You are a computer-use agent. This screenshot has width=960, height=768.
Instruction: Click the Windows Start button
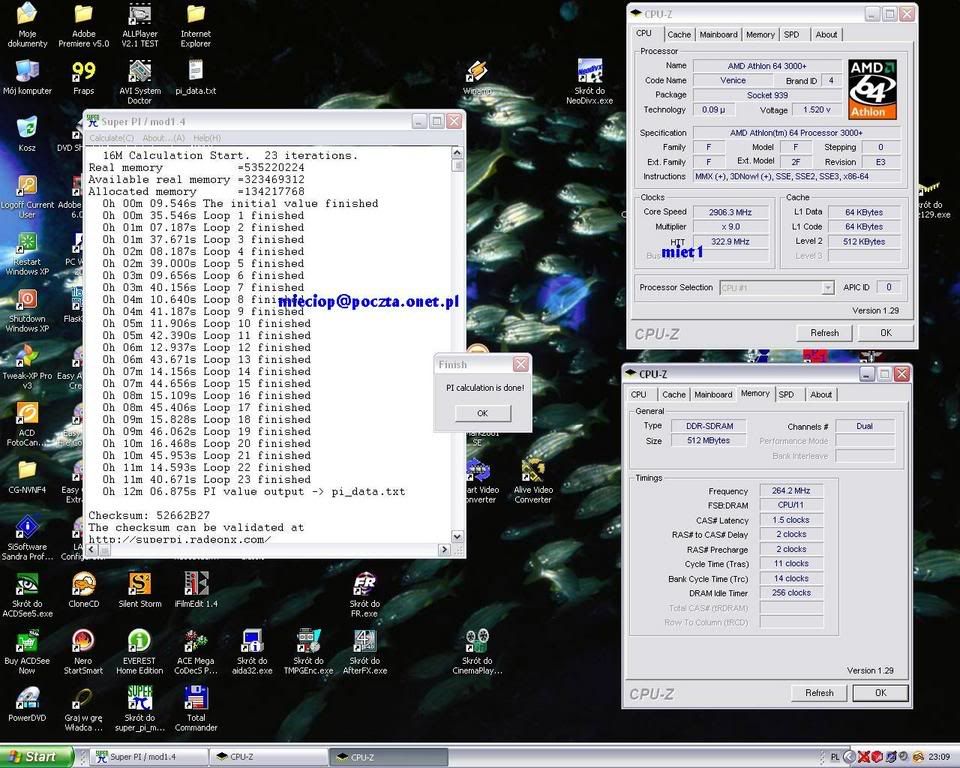[x=36, y=757]
